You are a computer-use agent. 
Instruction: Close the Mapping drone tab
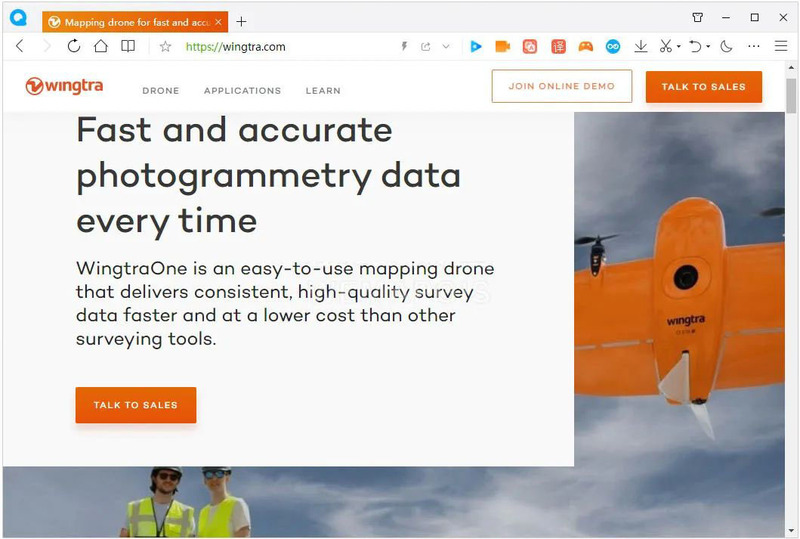pyautogui.click(x=218, y=22)
